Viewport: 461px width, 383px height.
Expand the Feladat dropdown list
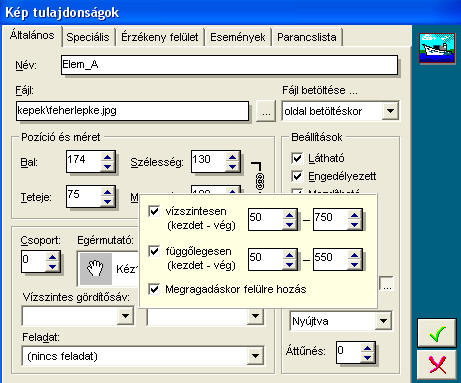click(x=255, y=356)
